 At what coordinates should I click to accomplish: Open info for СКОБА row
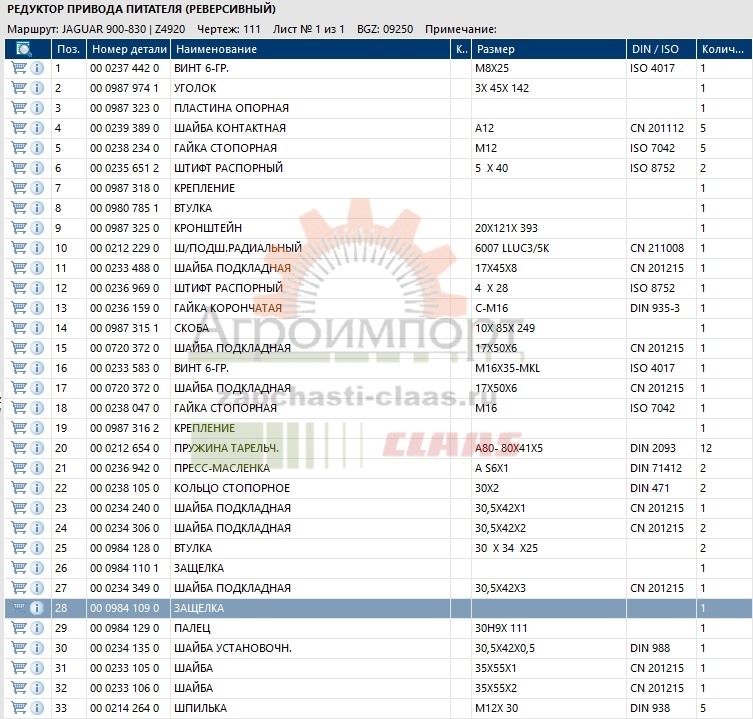[37, 328]
